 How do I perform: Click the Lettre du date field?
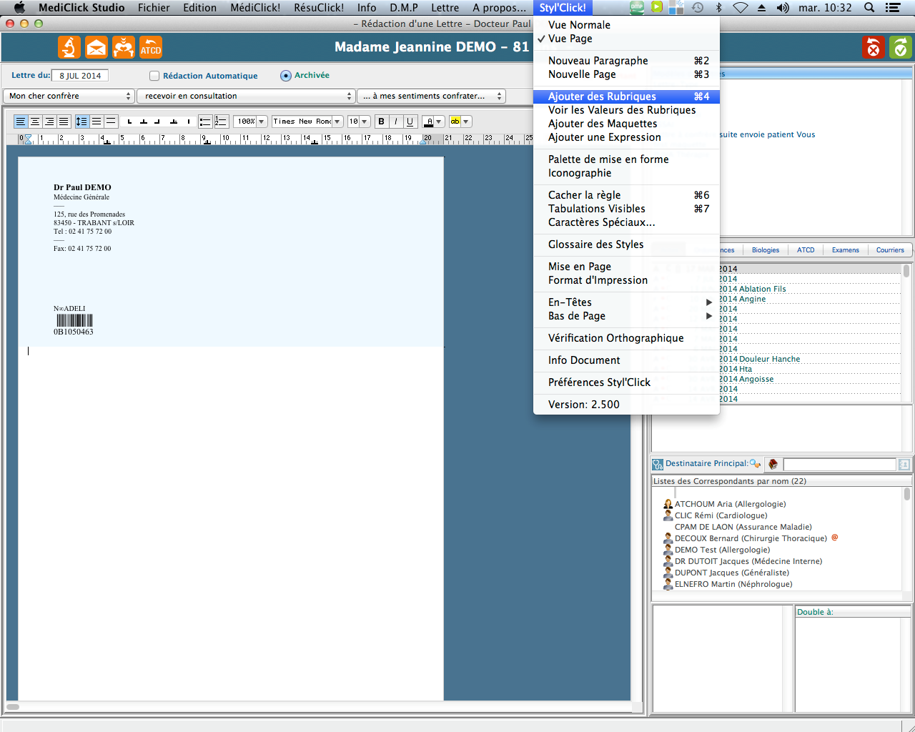tap(80, 76)
